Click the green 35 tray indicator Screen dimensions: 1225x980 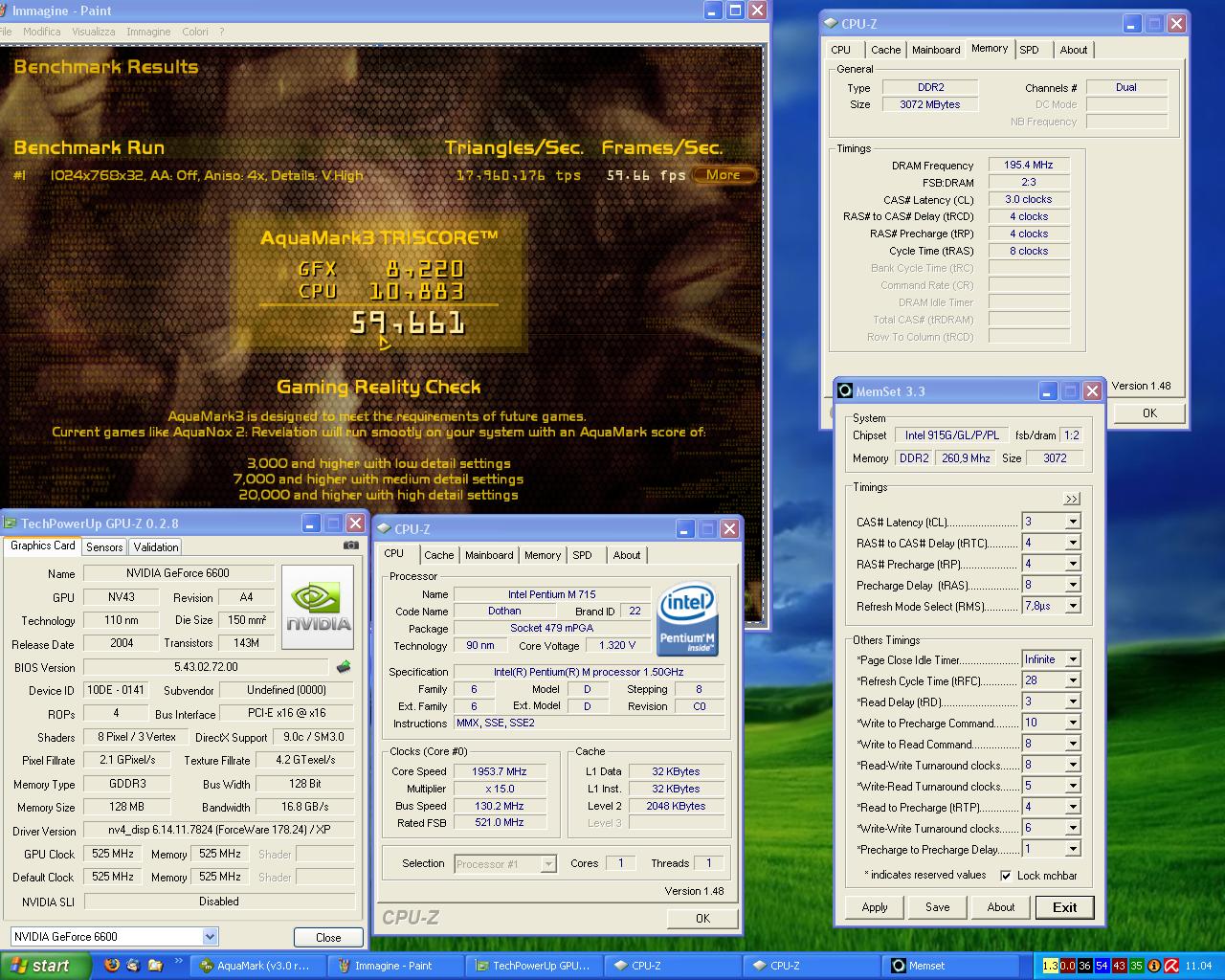[x=1136, y=967]
